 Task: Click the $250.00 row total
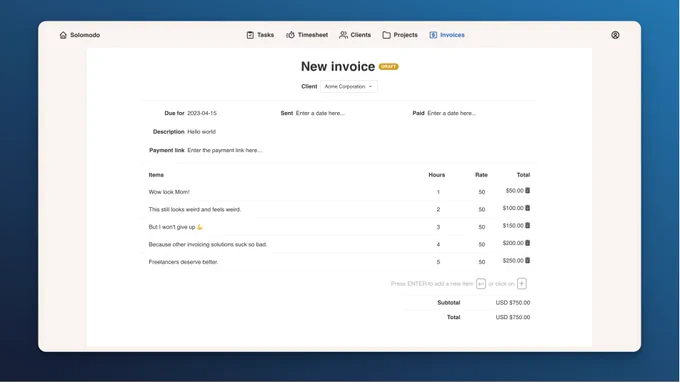point(513,261)
